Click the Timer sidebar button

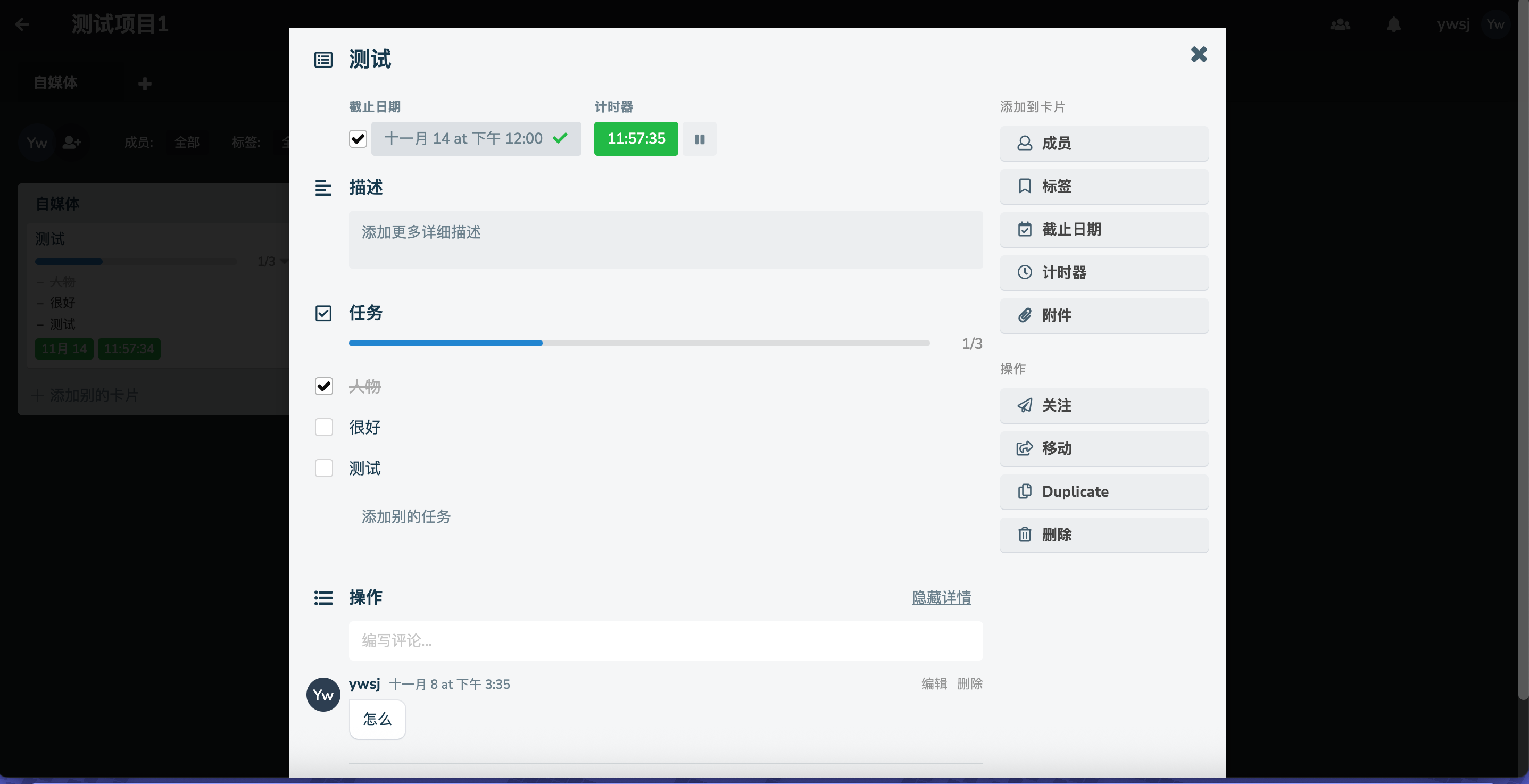(x=1103, y=272)
